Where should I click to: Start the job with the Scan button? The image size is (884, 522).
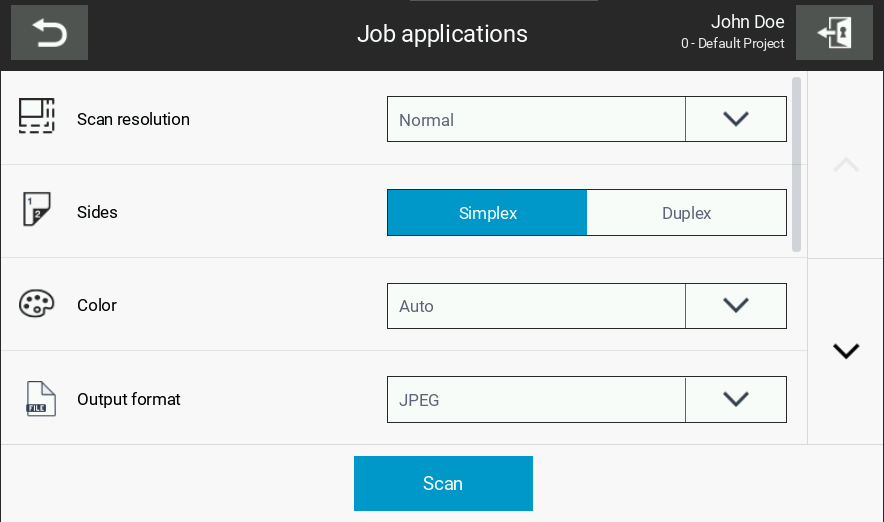tap(443, 483)
